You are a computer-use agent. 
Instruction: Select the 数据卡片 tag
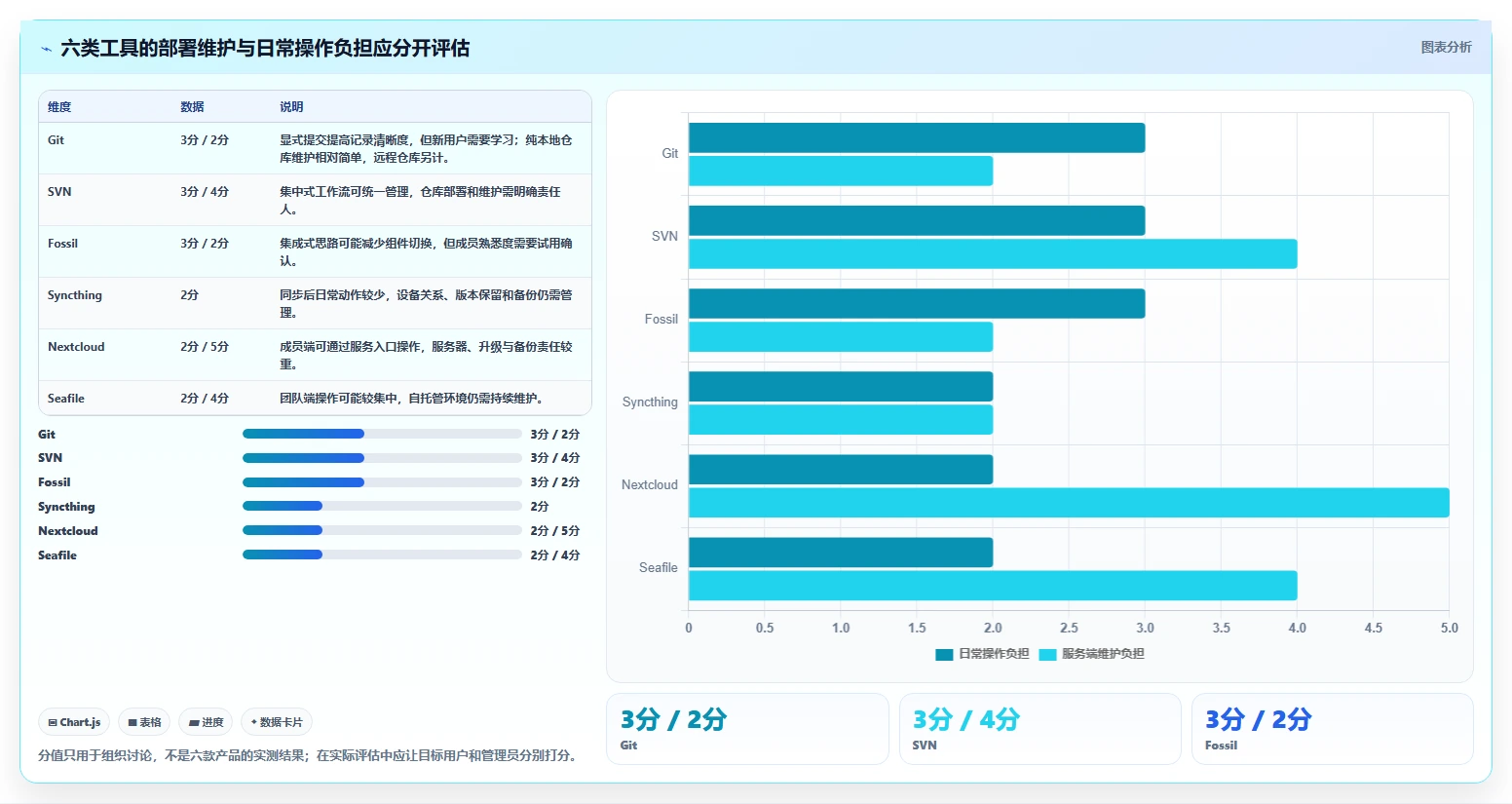tap(277, 722)
